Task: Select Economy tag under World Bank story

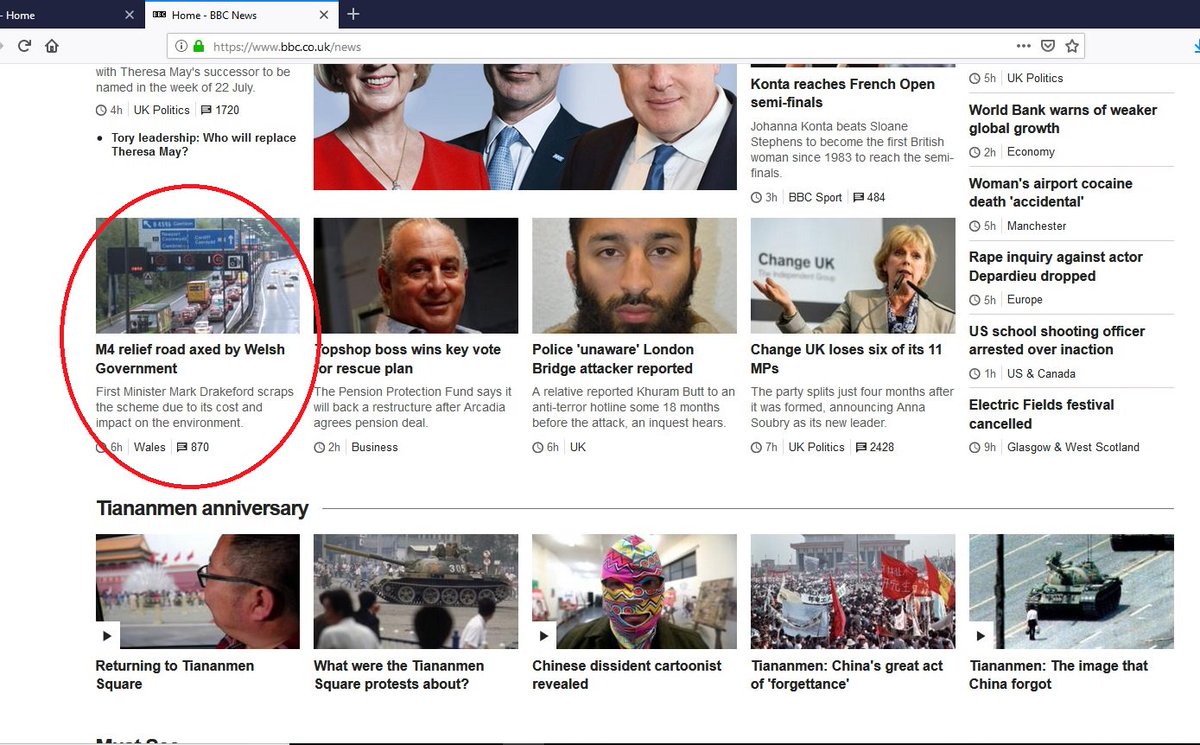Action: coord(1031,152)
